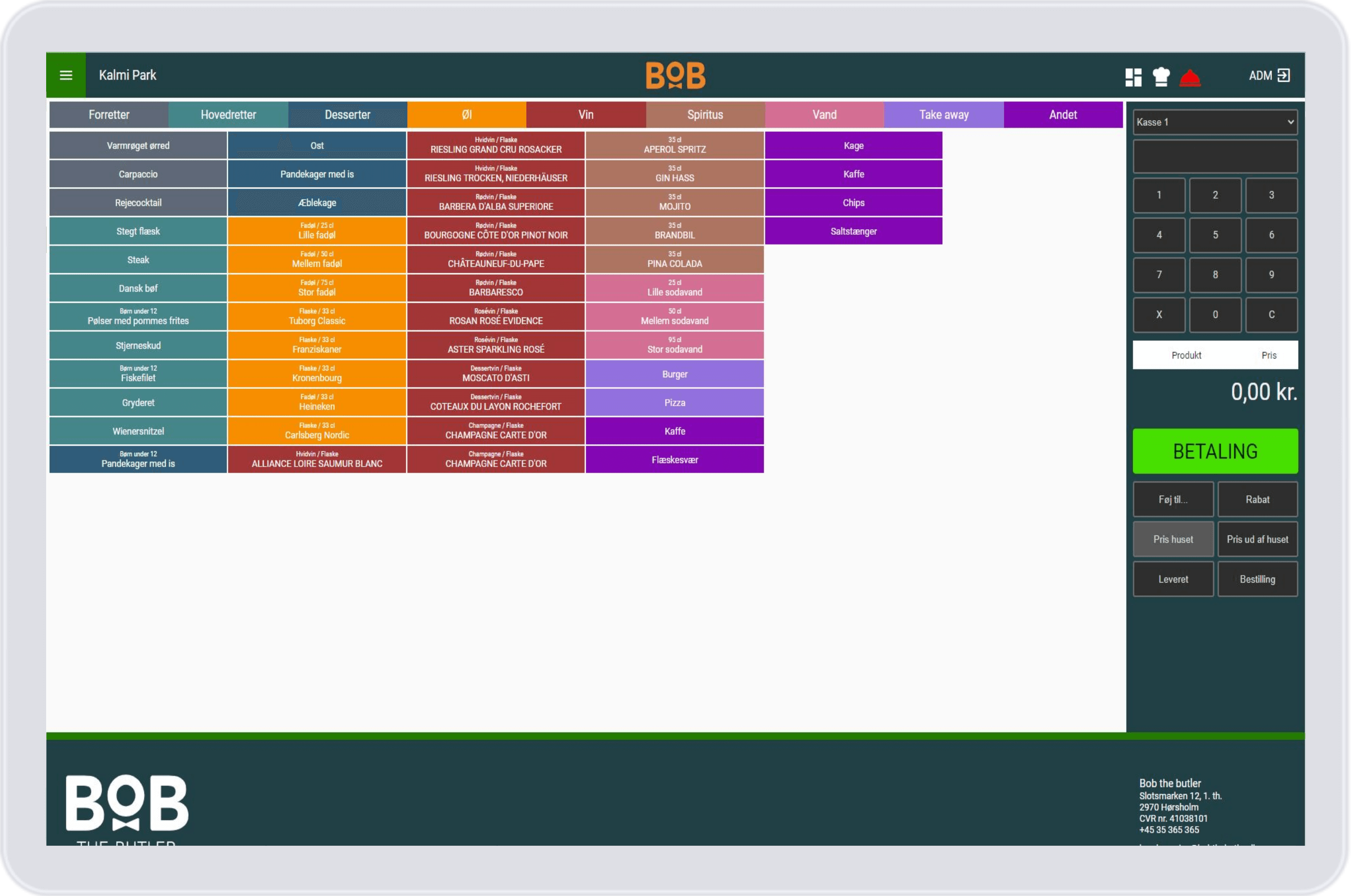Image resolution: width=1352 pixels, height=896 pixels.
Task: Select the Vin category tab
Action: [586, 115]
